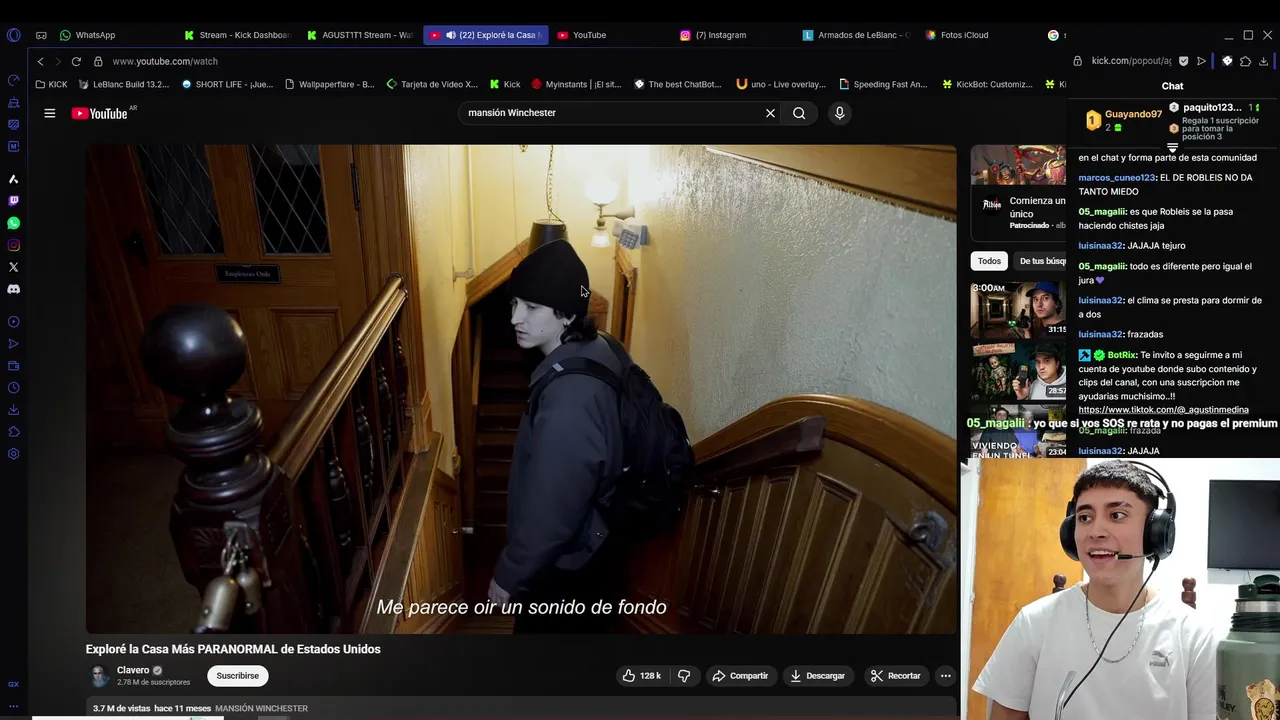Open Twitch from the Opera sidebar
Viewport: 1280px width, 720px height.
tap(13, 201)
